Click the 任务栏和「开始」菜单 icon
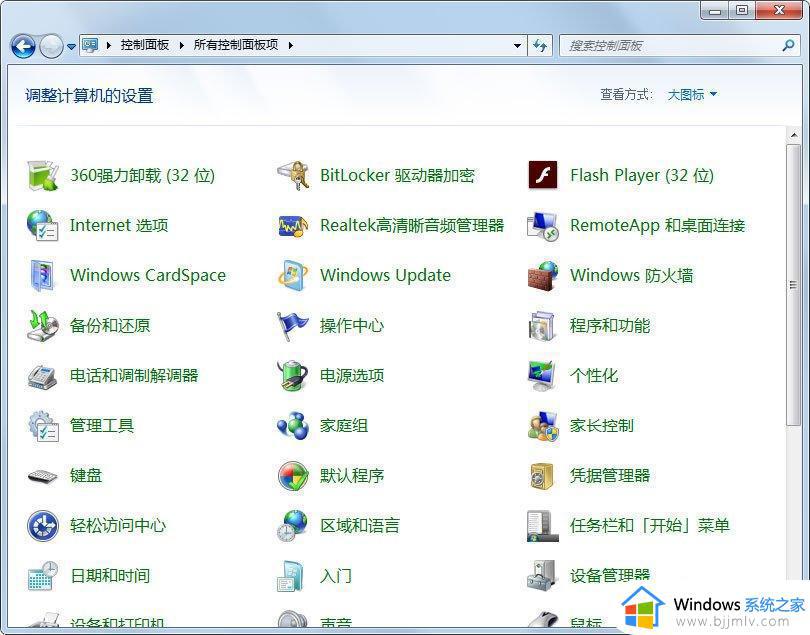Viewport: 810px width, 635px height. point(542,525)
